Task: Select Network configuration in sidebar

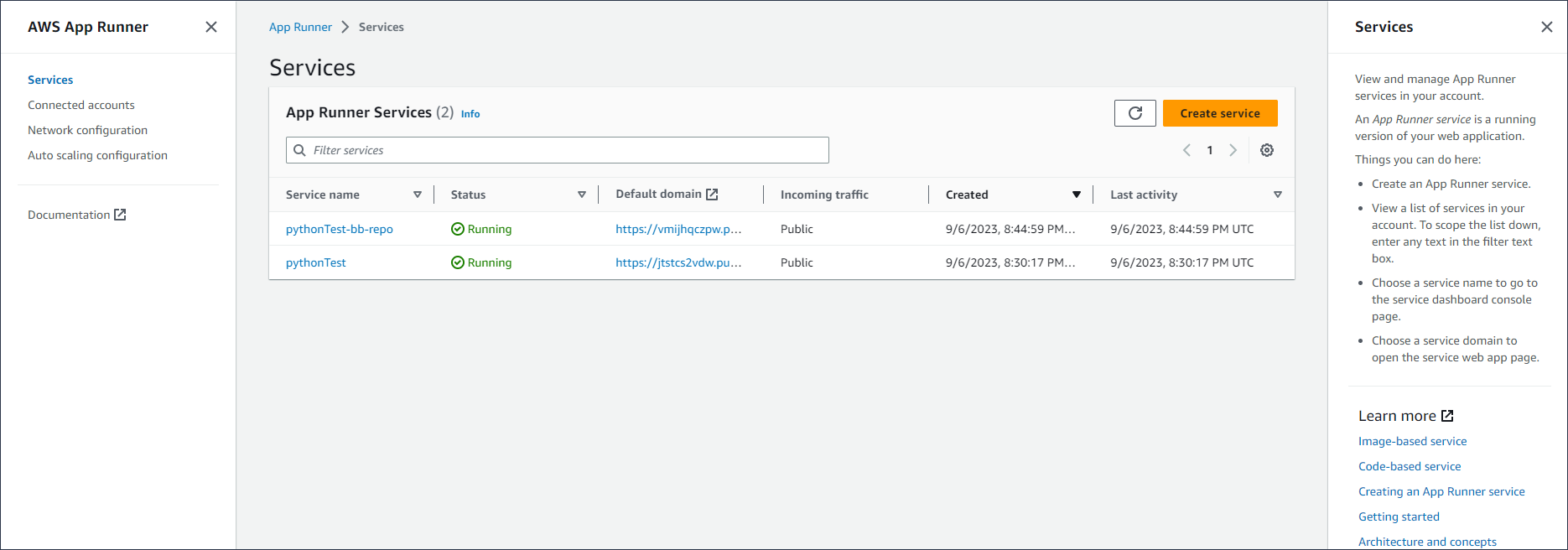Action: click(87, 130)
